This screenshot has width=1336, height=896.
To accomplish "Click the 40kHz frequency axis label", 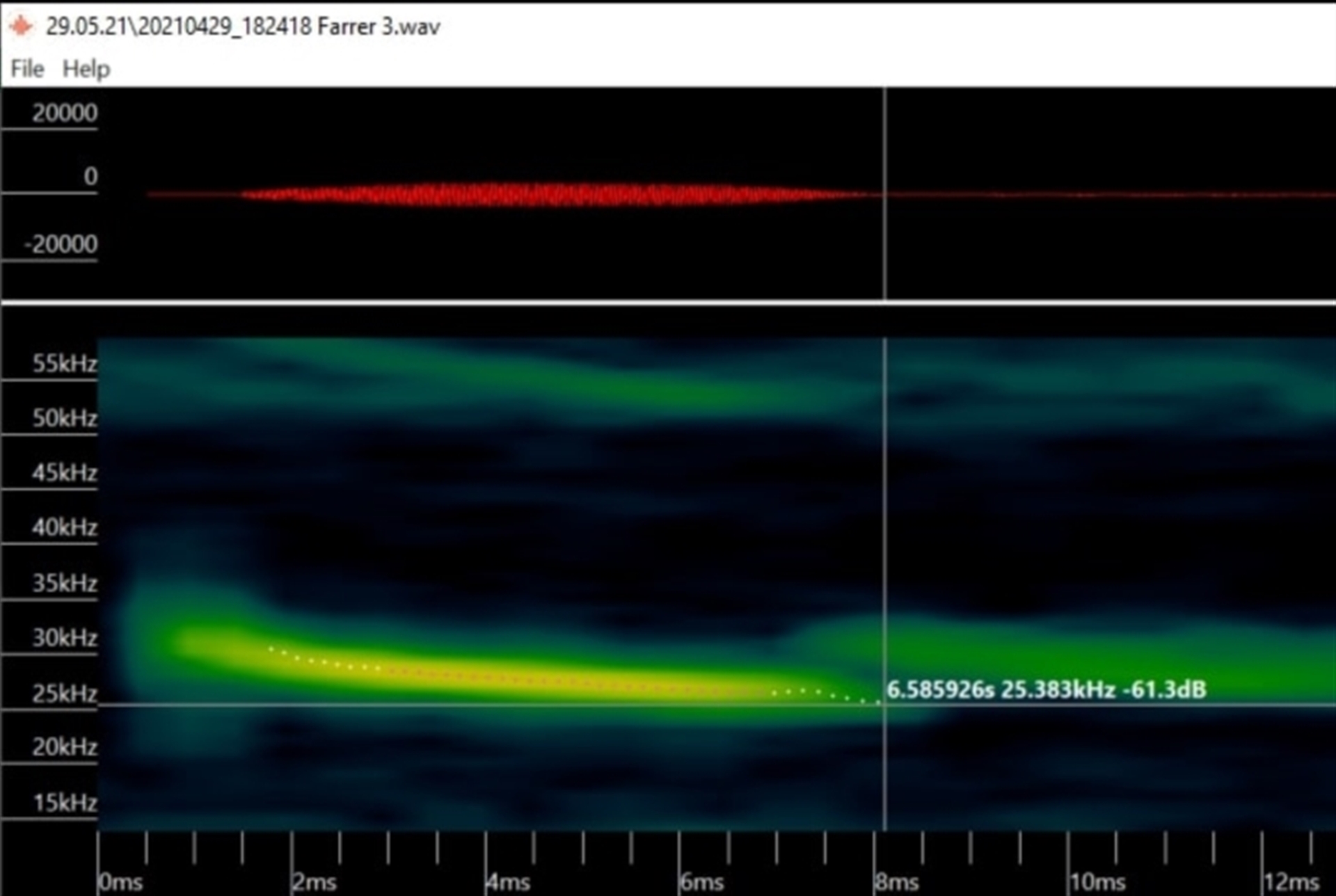I will 64,527.
